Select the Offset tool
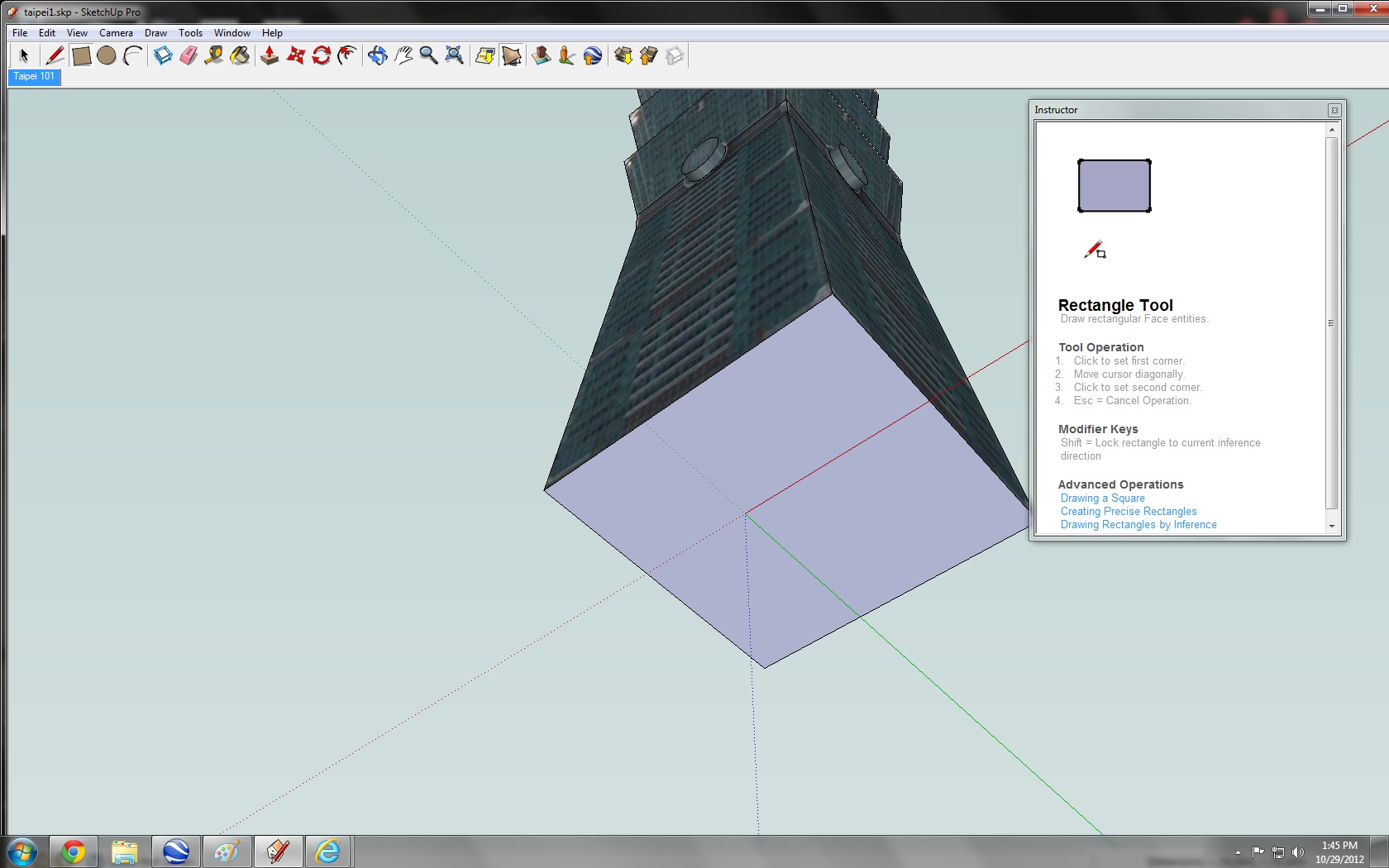This screenshot has width=1389, height=868. [x=347, y=55]
